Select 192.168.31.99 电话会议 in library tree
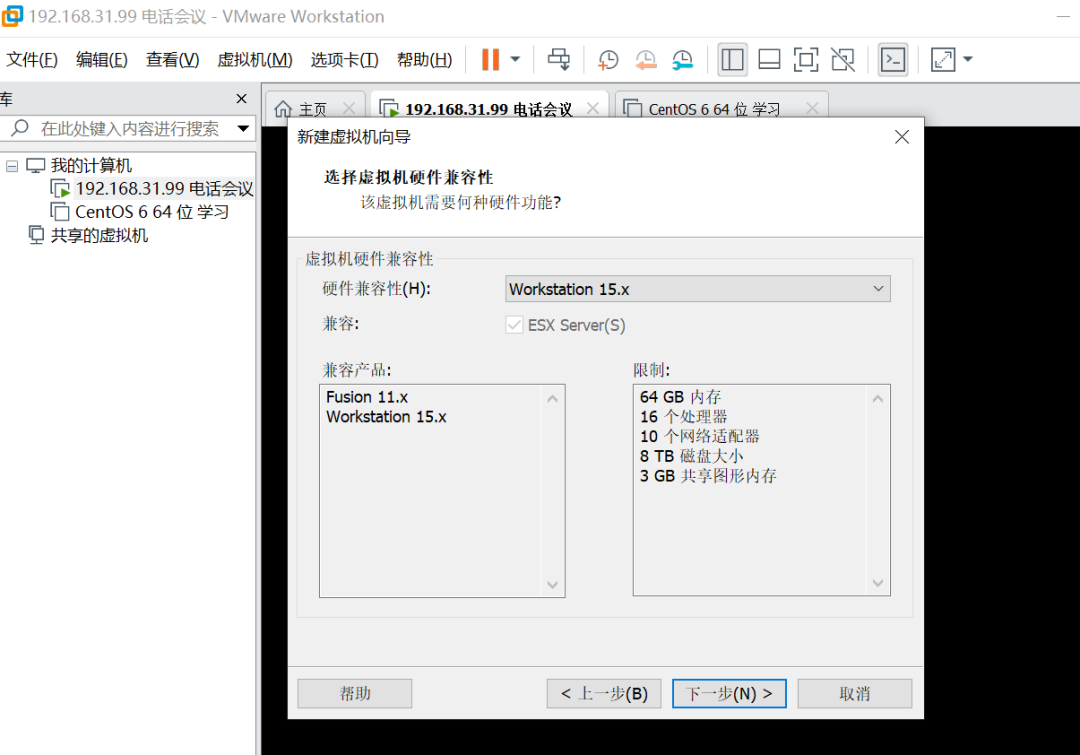Image resolution: width=1080 pixels, height=755 pixels. (x=164, y=189)
